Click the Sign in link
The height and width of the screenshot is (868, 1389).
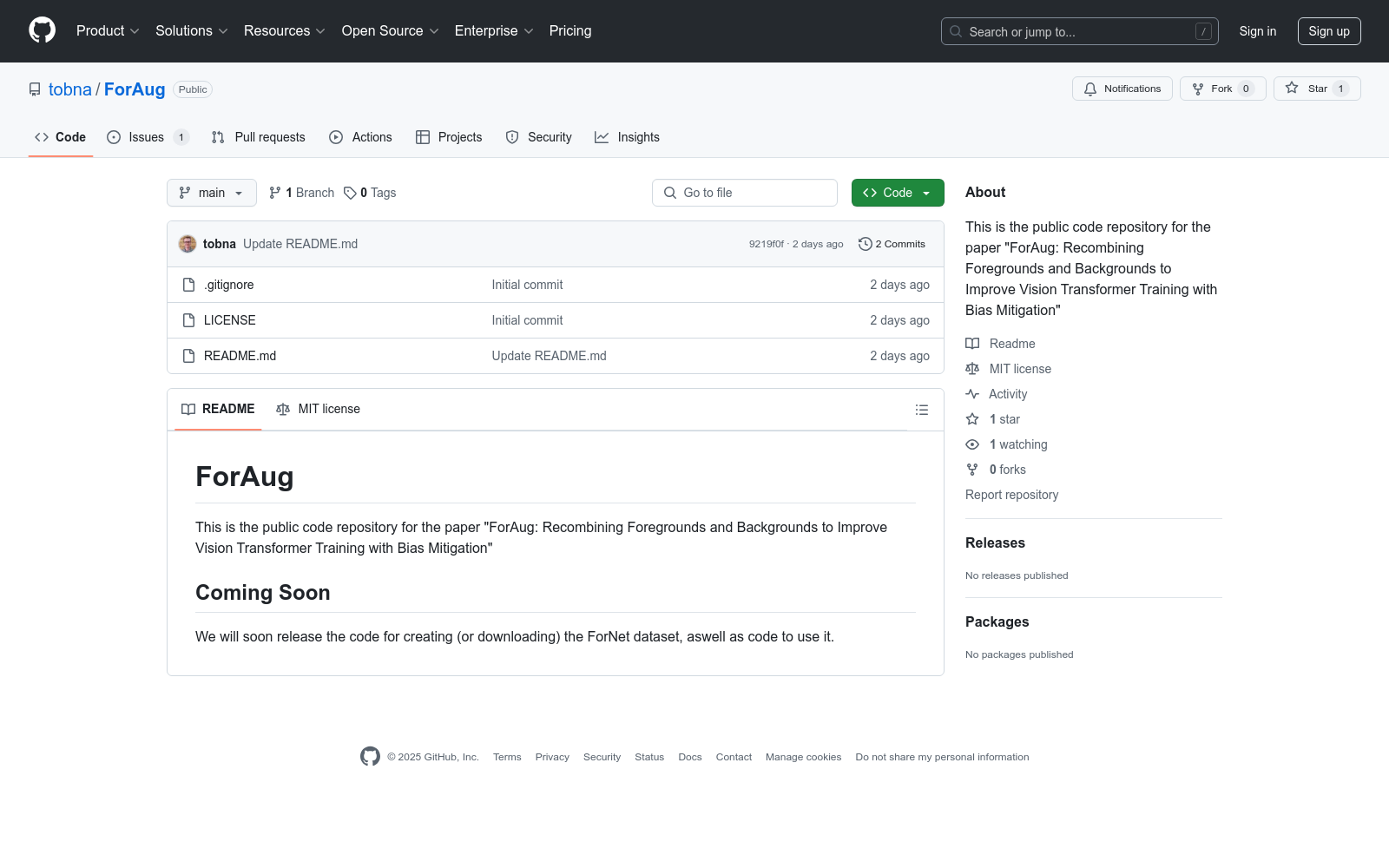click(1258, 31)
